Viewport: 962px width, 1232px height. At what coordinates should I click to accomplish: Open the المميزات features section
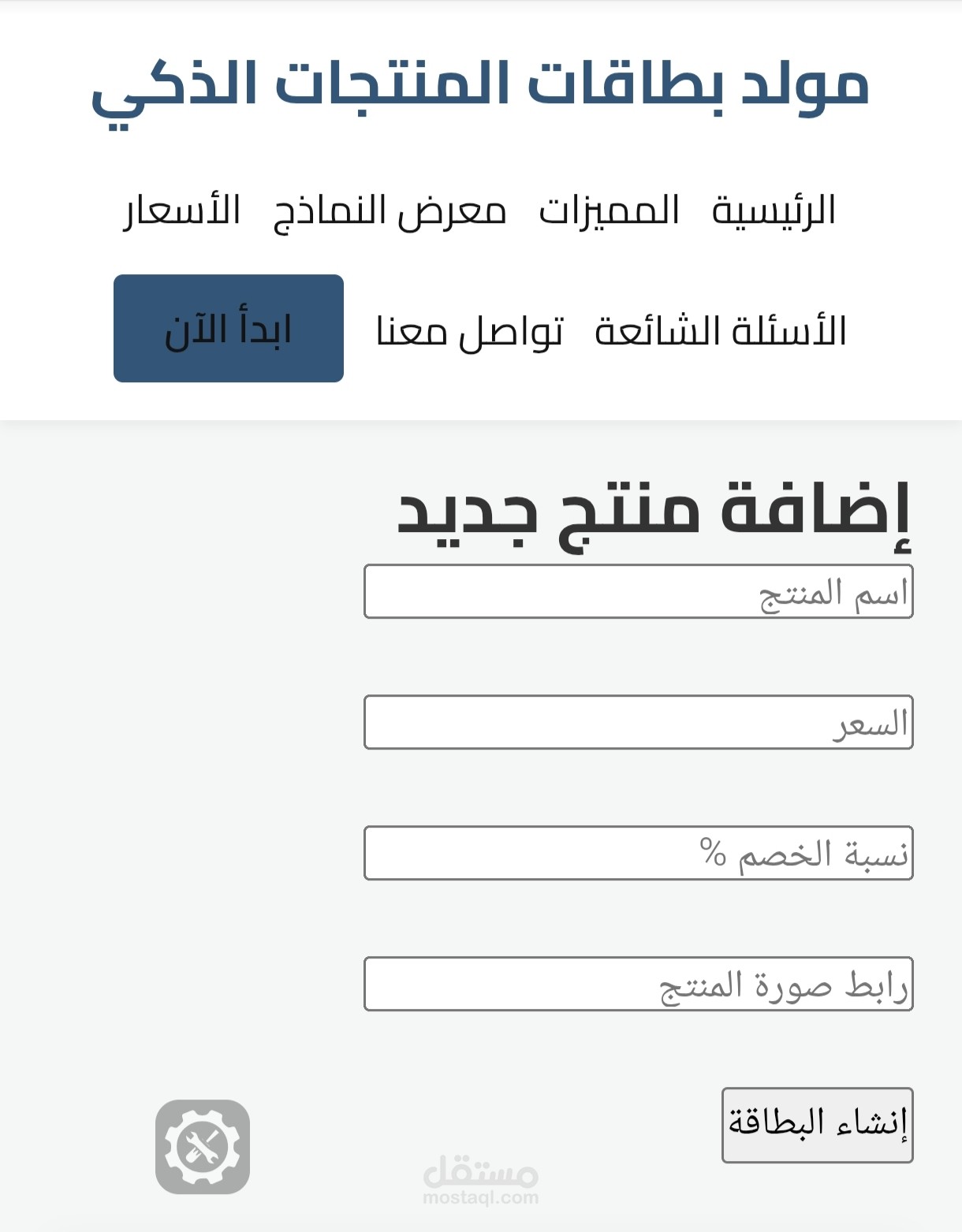pyautogui.click(x=609, y=210)
